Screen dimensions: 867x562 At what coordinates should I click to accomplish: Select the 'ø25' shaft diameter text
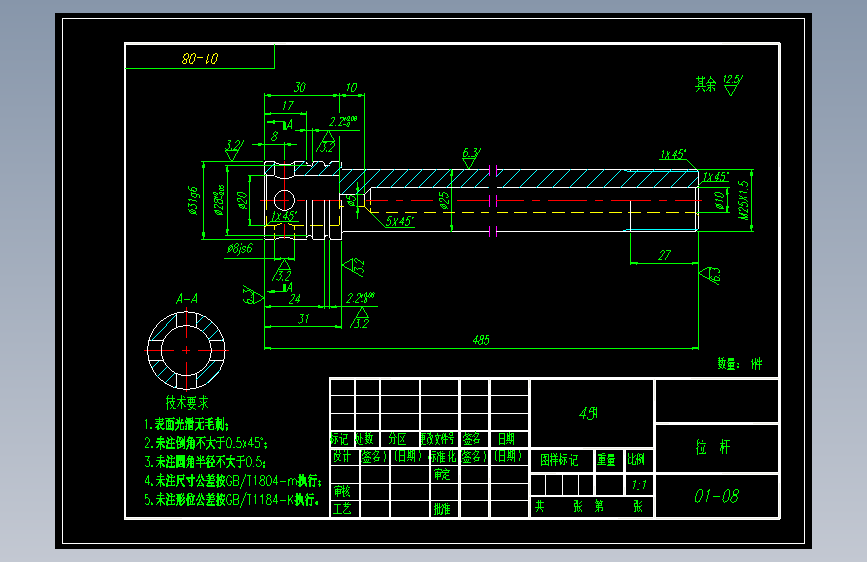click(x=444, y=200)
